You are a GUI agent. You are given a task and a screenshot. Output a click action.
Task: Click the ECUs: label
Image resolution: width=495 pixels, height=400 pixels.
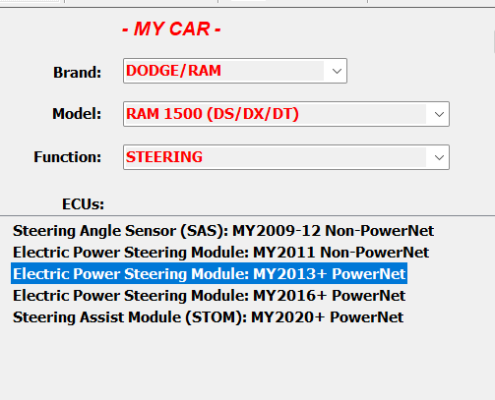point(83,204)
